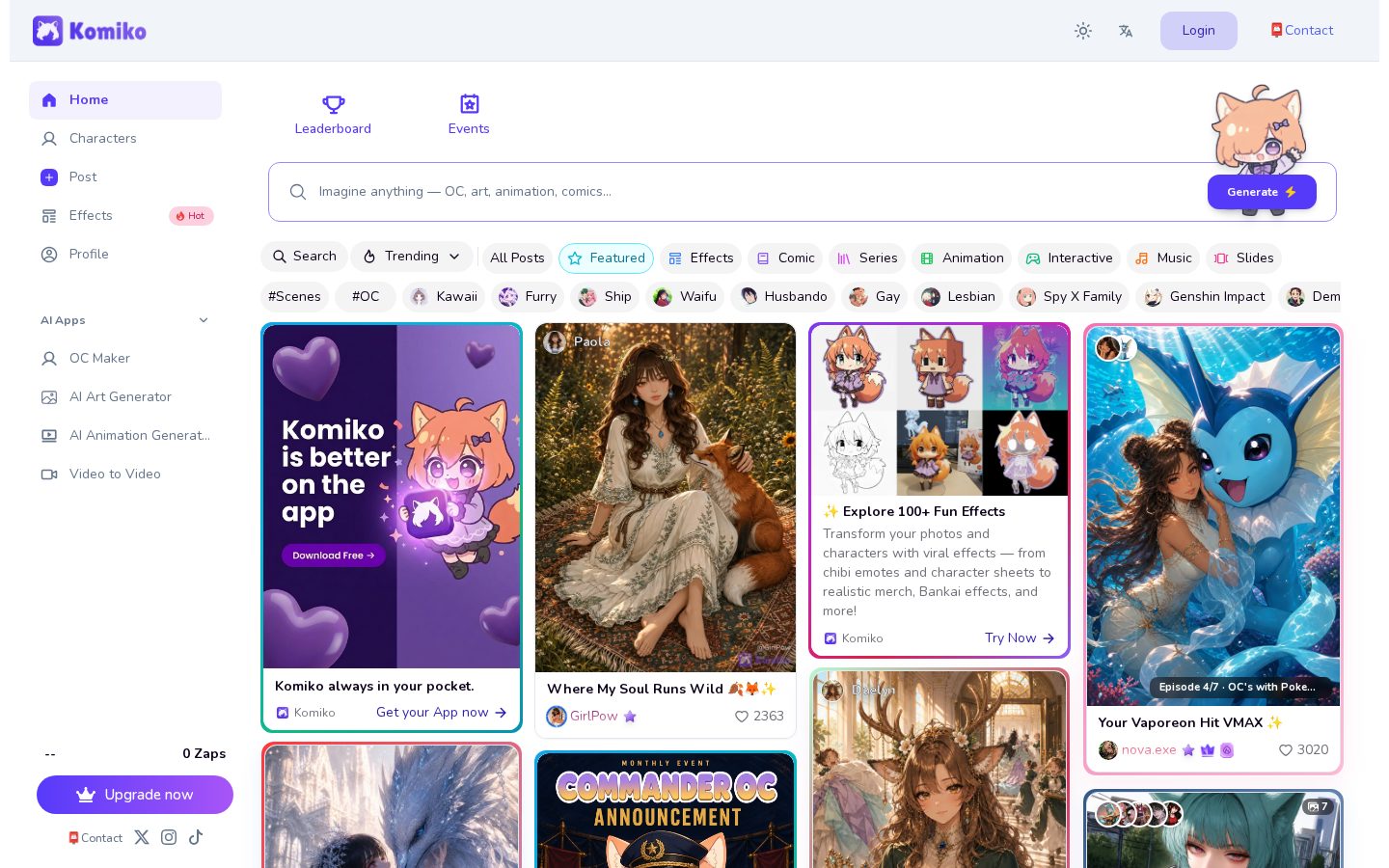Select the #Scenes tag
The width and height of the screenshot is (1389, 868).
pos(294,297)
